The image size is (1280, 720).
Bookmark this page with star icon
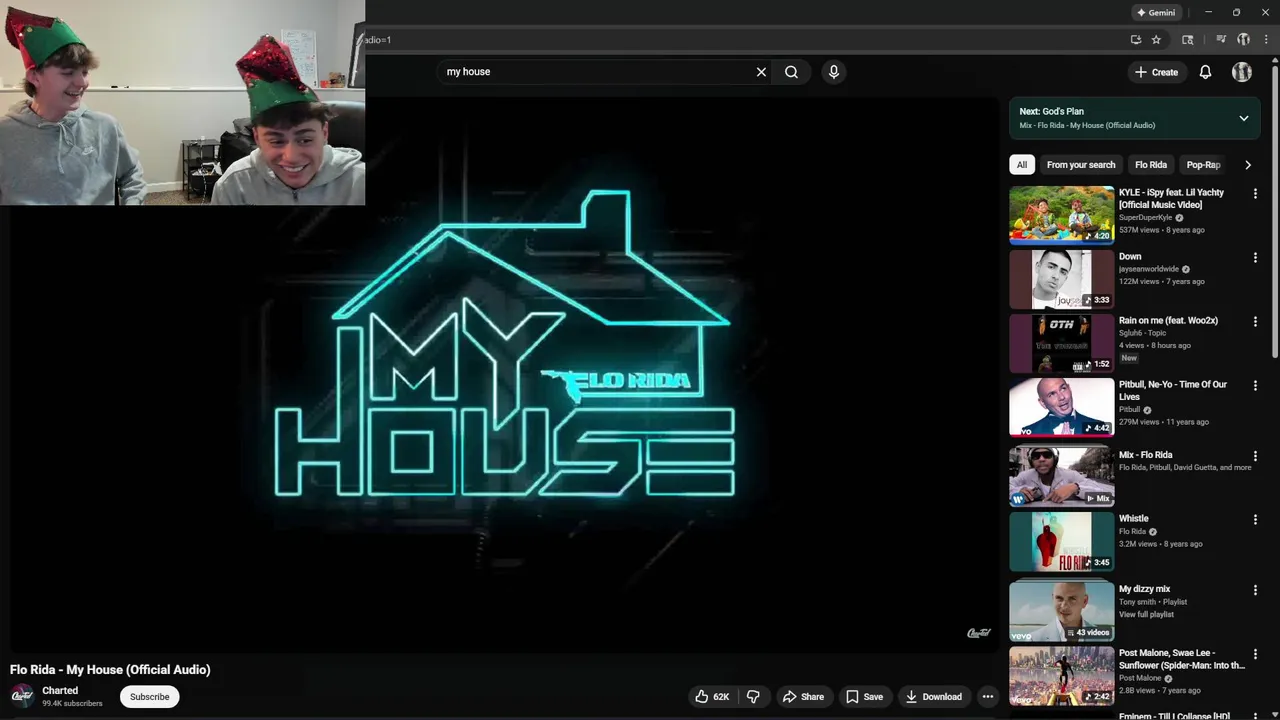coord(1156,40)
